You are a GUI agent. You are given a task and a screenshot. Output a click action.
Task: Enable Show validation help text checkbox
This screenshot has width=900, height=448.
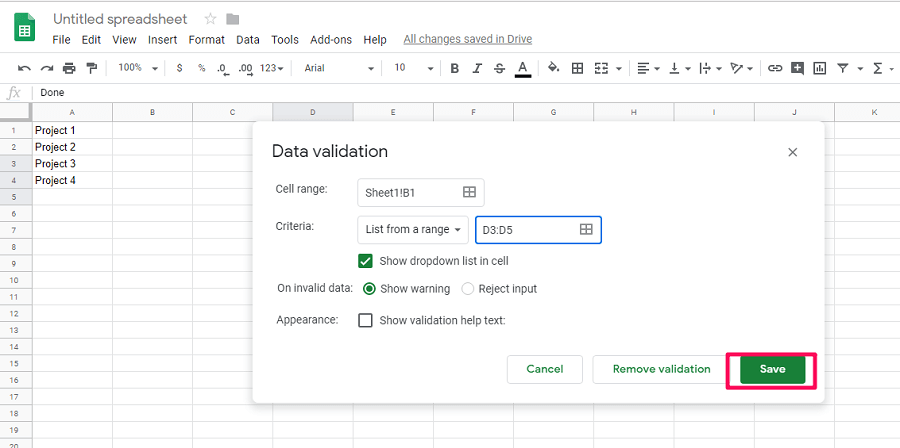click(x=365, y=320)
